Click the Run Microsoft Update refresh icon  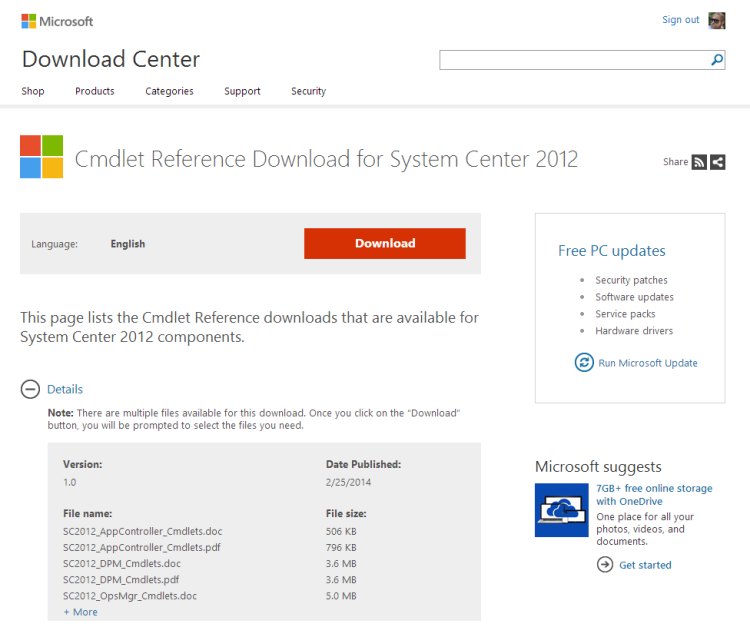click(x=584, y=363)
